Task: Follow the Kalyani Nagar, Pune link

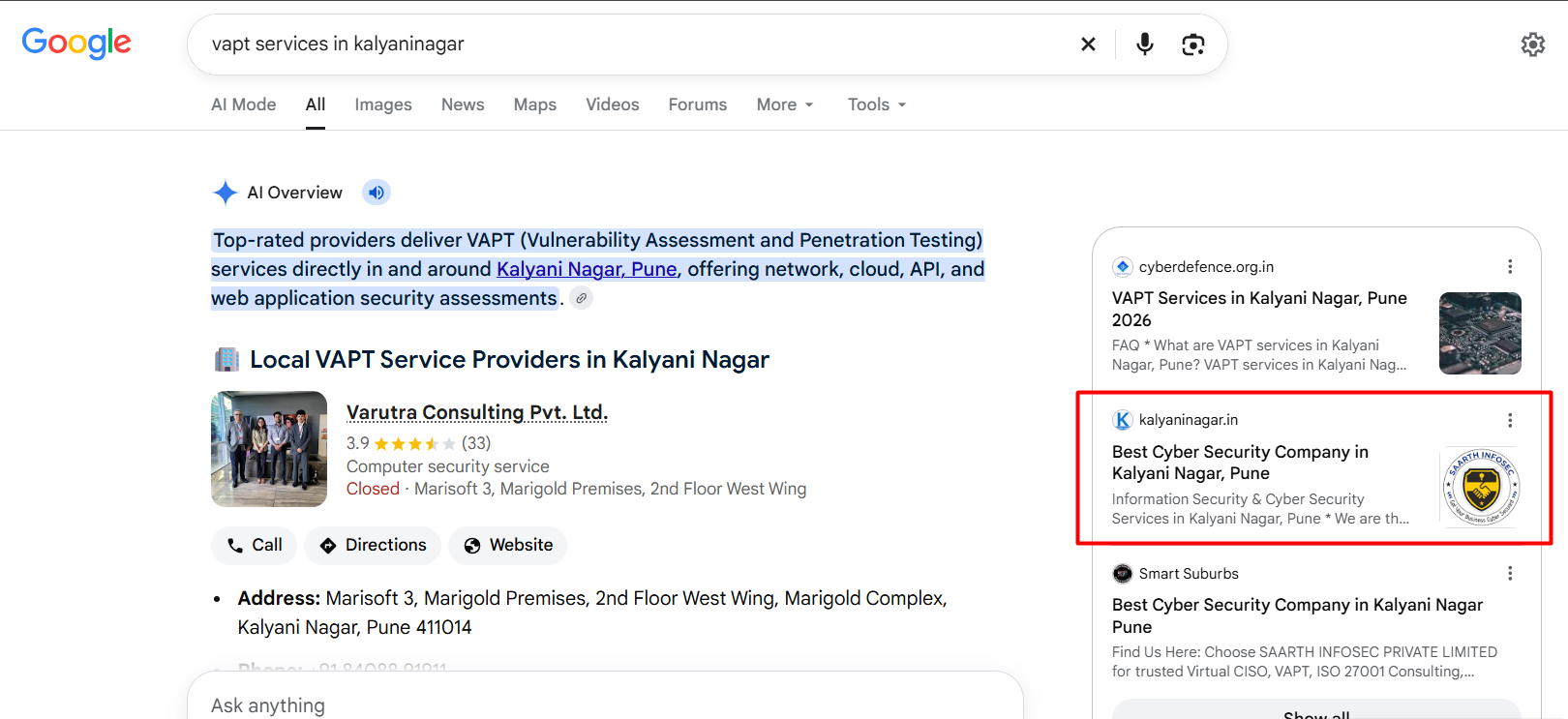Action: point(587,269)
